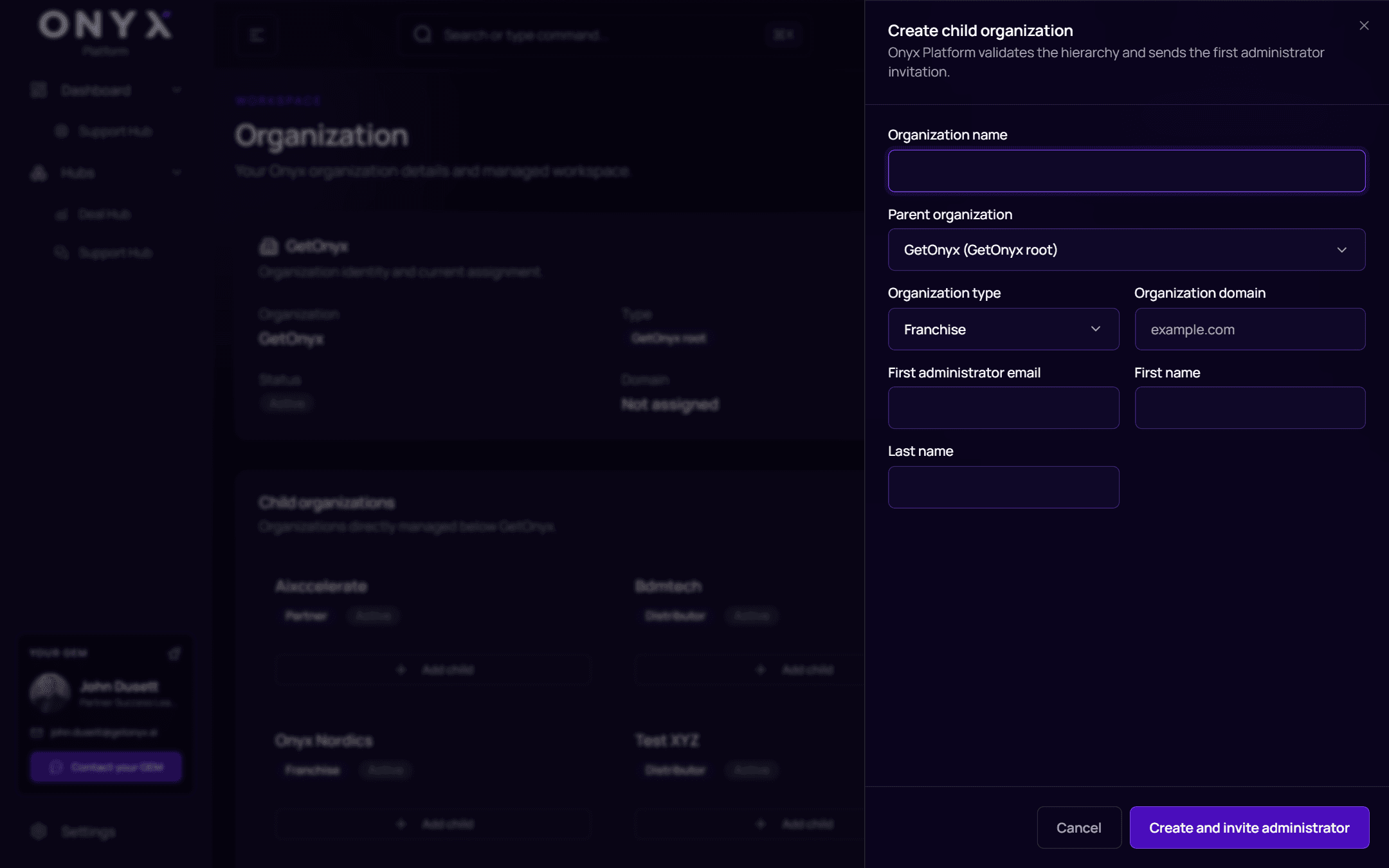Close the Create child organization panel
The width and height of the screenshot is (1389, 868).
pyautogui.click(x=1364, y=26)
